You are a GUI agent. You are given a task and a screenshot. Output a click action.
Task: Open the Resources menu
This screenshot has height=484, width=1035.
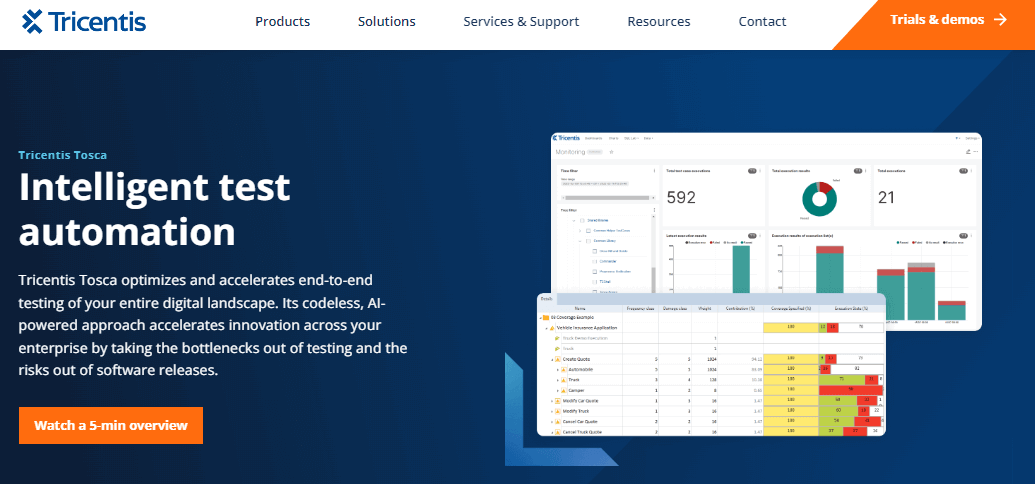[x=659, y=21]
